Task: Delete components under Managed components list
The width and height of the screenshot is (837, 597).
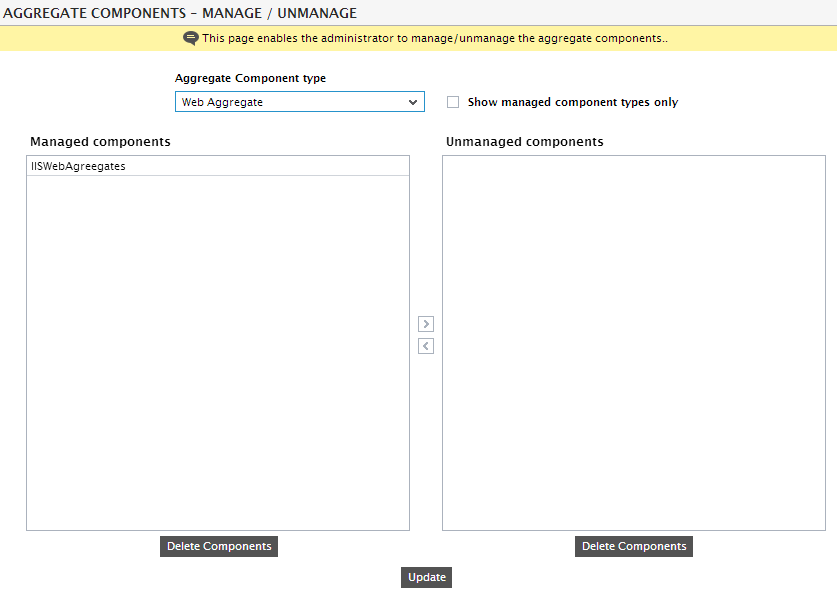Action: 219,546
